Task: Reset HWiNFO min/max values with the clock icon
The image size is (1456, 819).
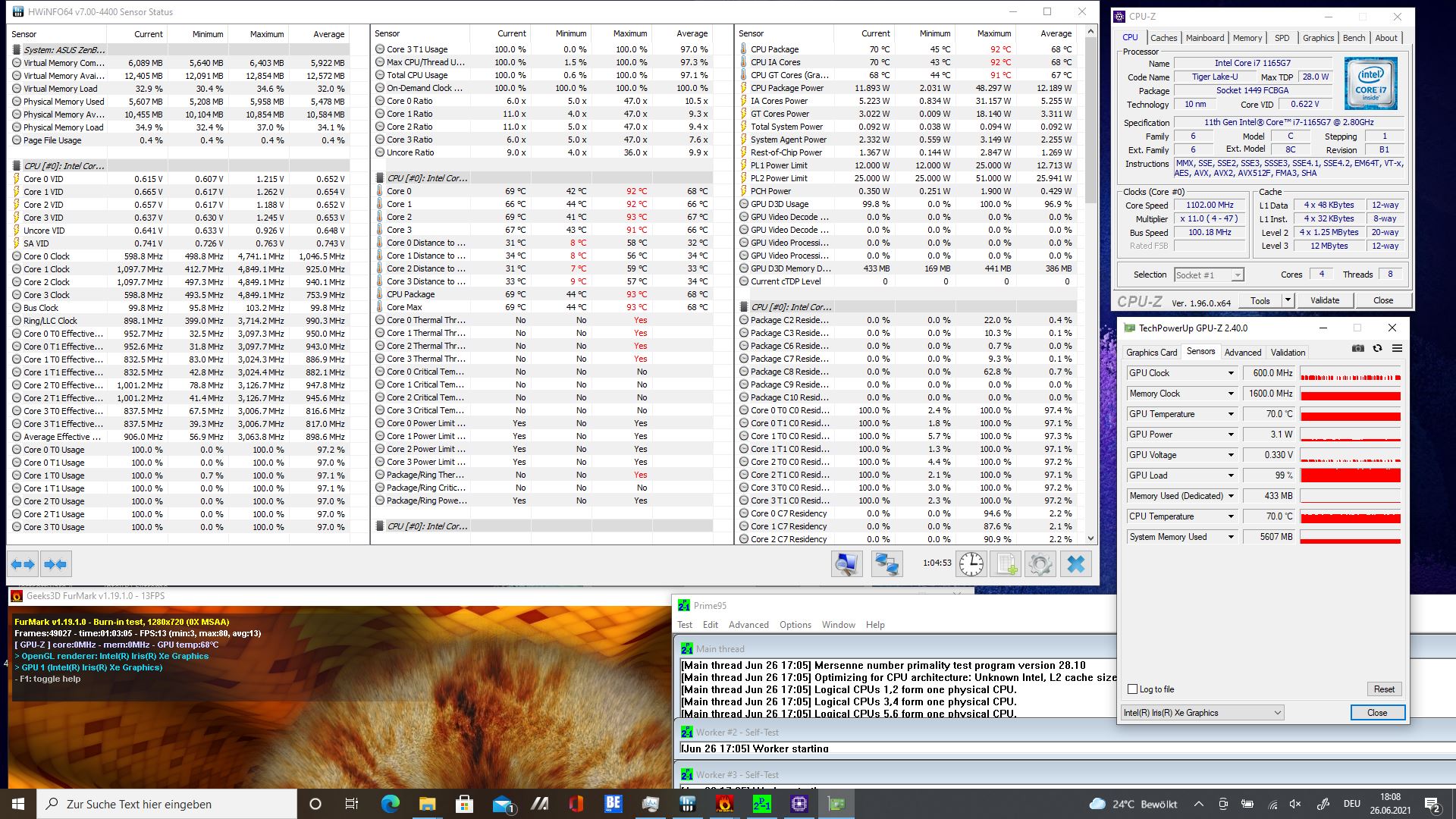Action: point(971,564)
